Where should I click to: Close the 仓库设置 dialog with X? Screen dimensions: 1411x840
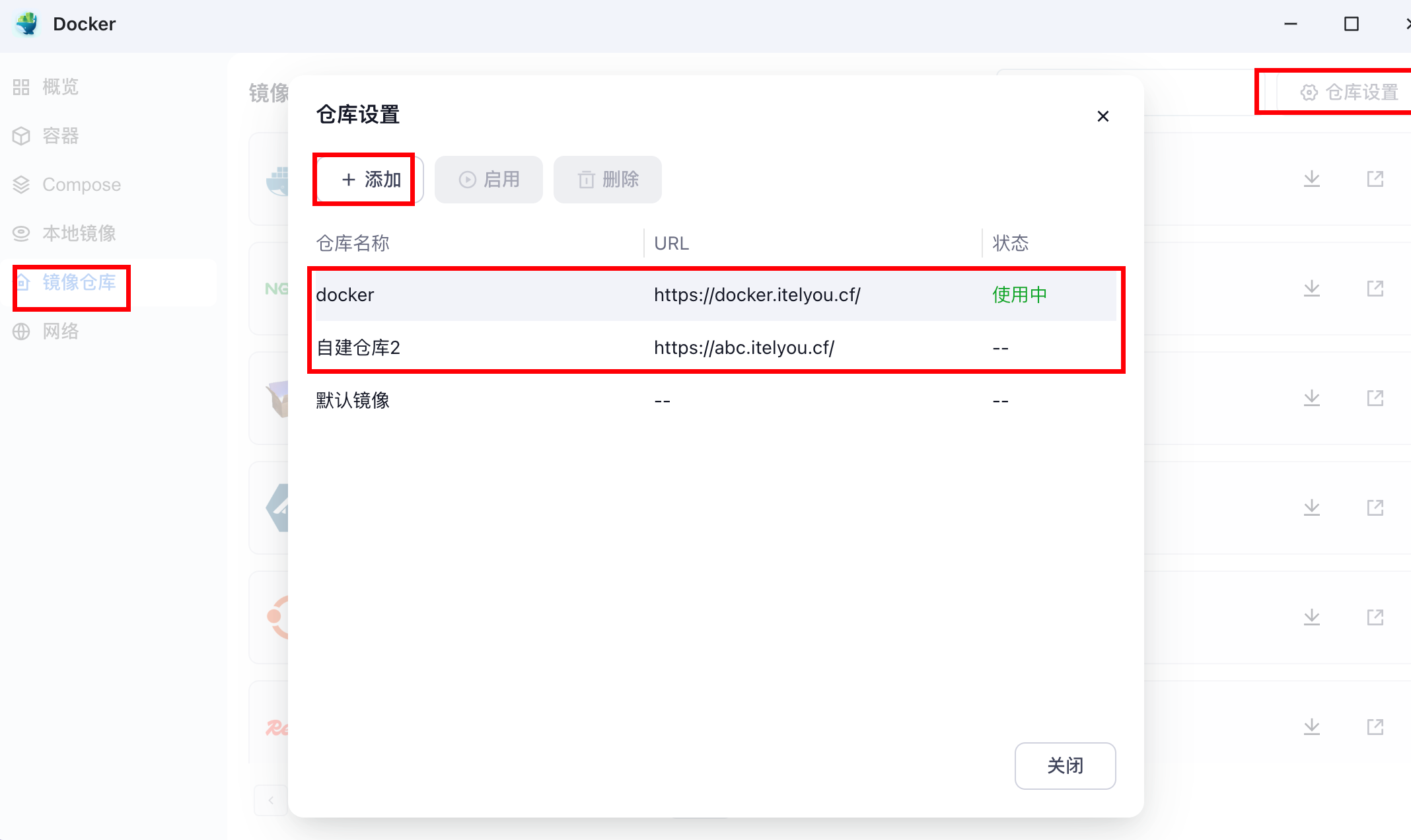pos(1103,116)
